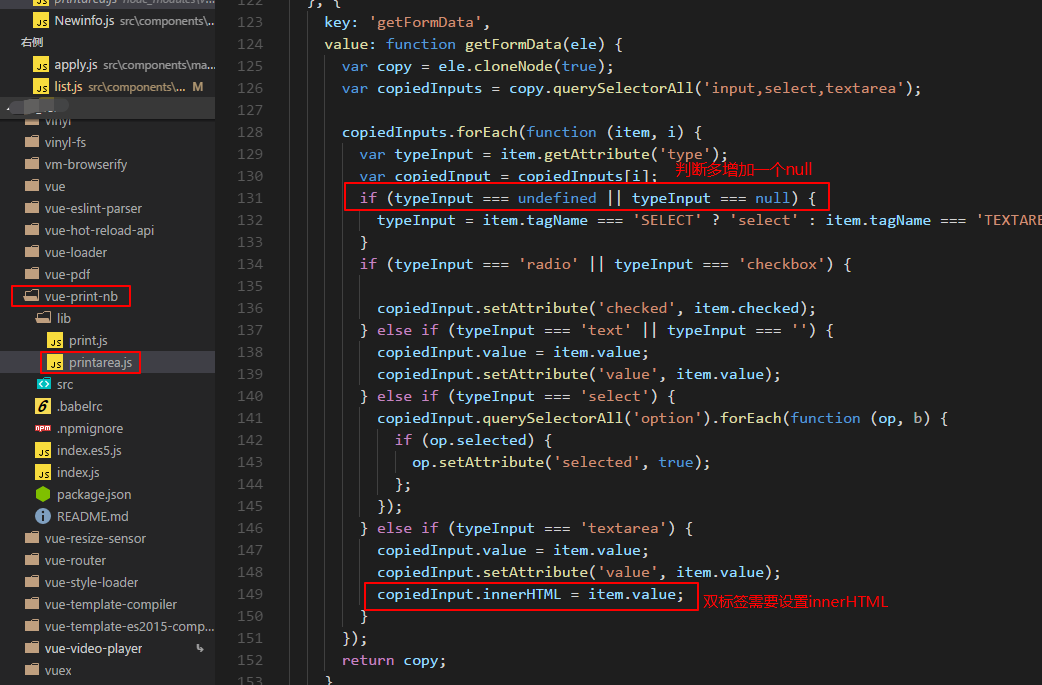
Task: Select printarea.js in the file tree
Action: (100, 362)
